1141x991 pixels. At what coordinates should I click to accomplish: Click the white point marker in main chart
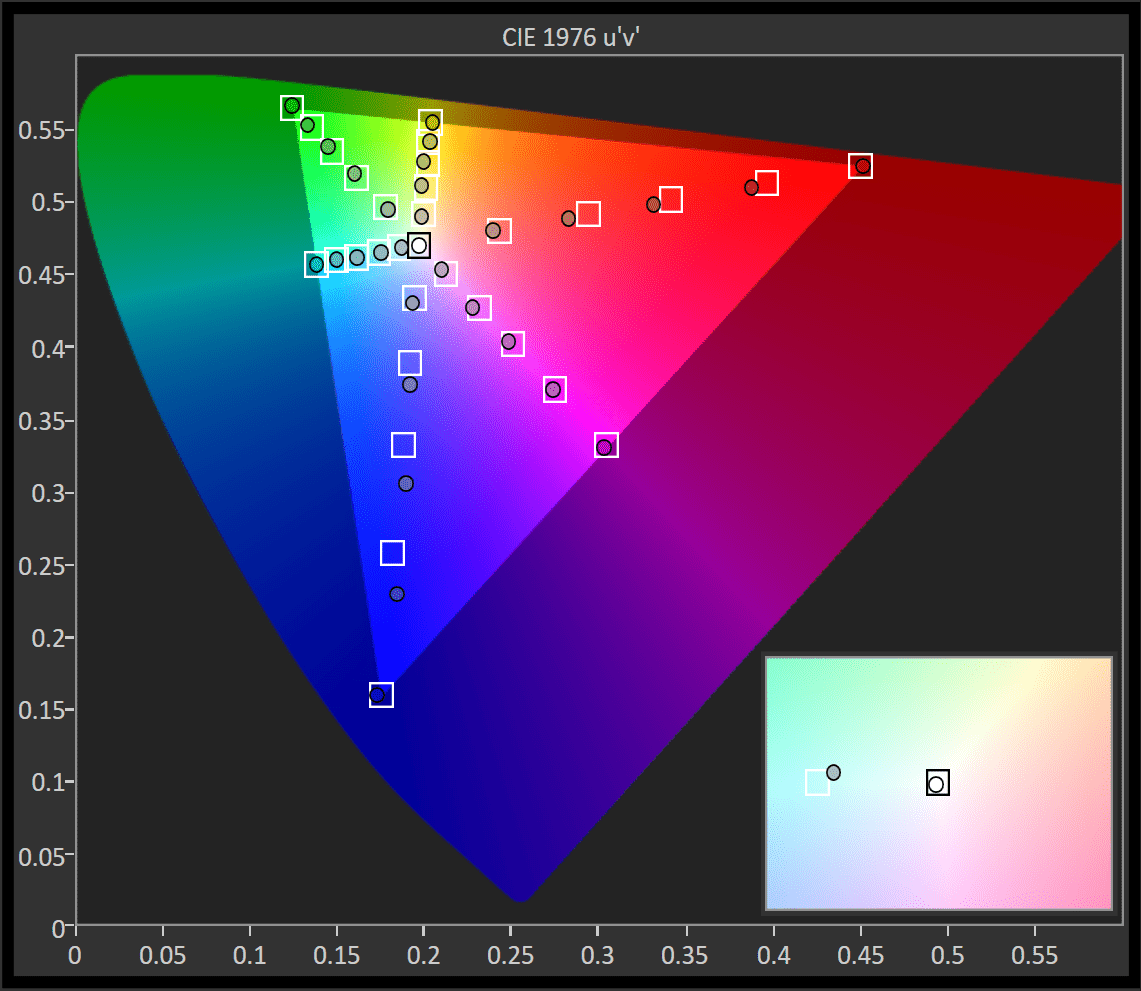coord(419,246)
